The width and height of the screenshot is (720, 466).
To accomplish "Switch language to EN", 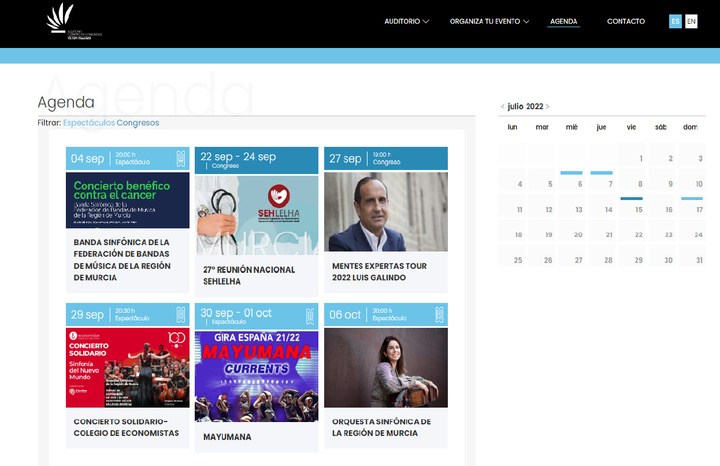I will click(x=691, y=21).
